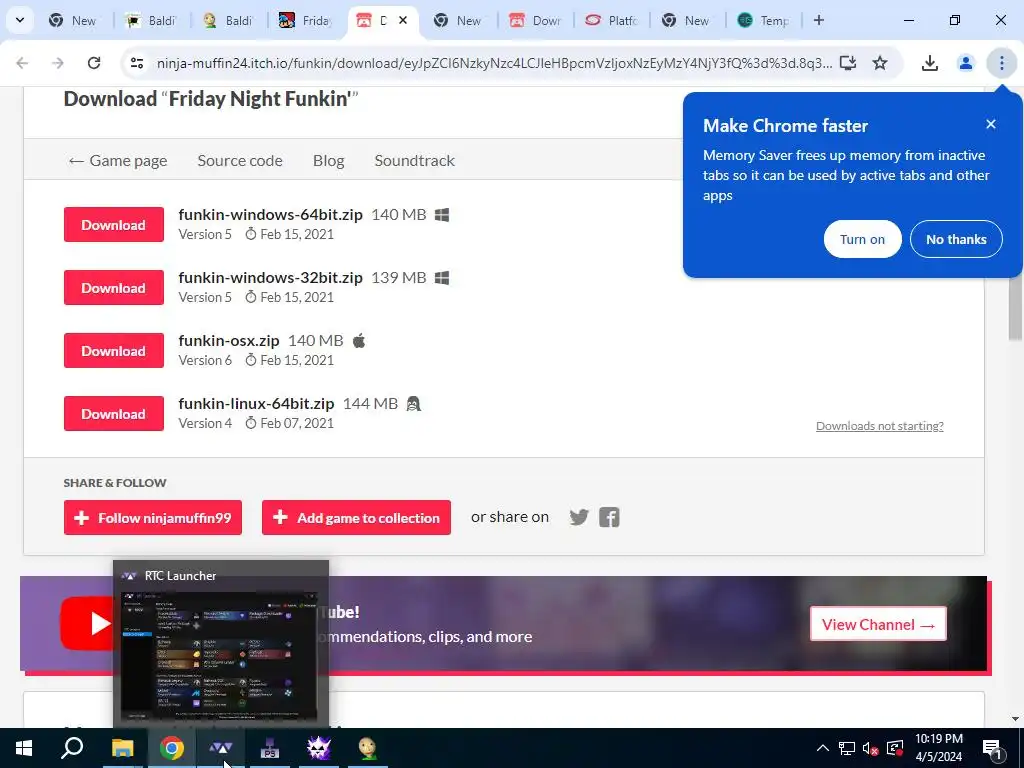Viewport: 1024px width, 768px height.
Task: View site information icon in address bar
Action: point(136,63)
